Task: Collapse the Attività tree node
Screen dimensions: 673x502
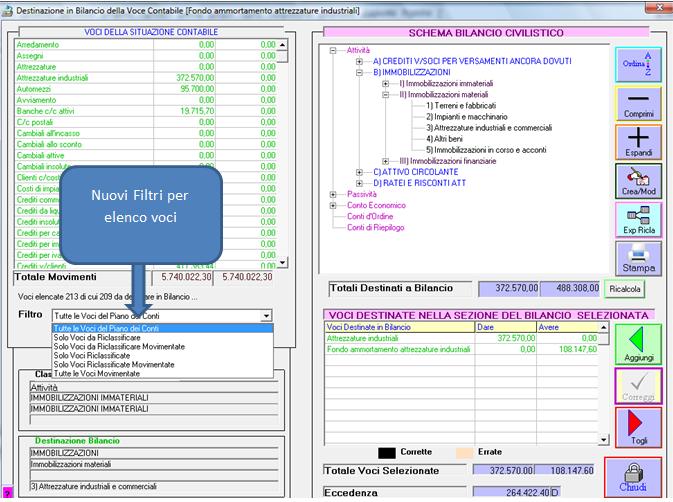Action: pos(333,51)
